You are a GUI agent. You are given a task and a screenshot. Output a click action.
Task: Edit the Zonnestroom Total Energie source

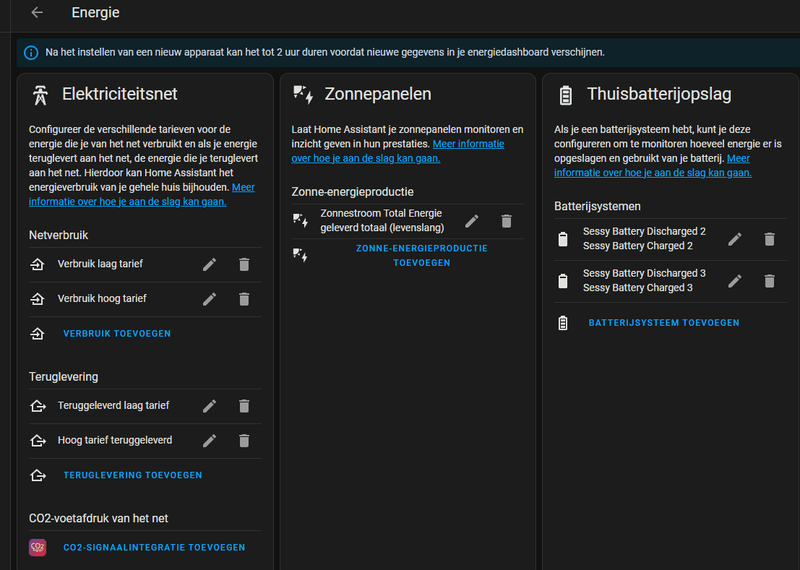point(472,221)
